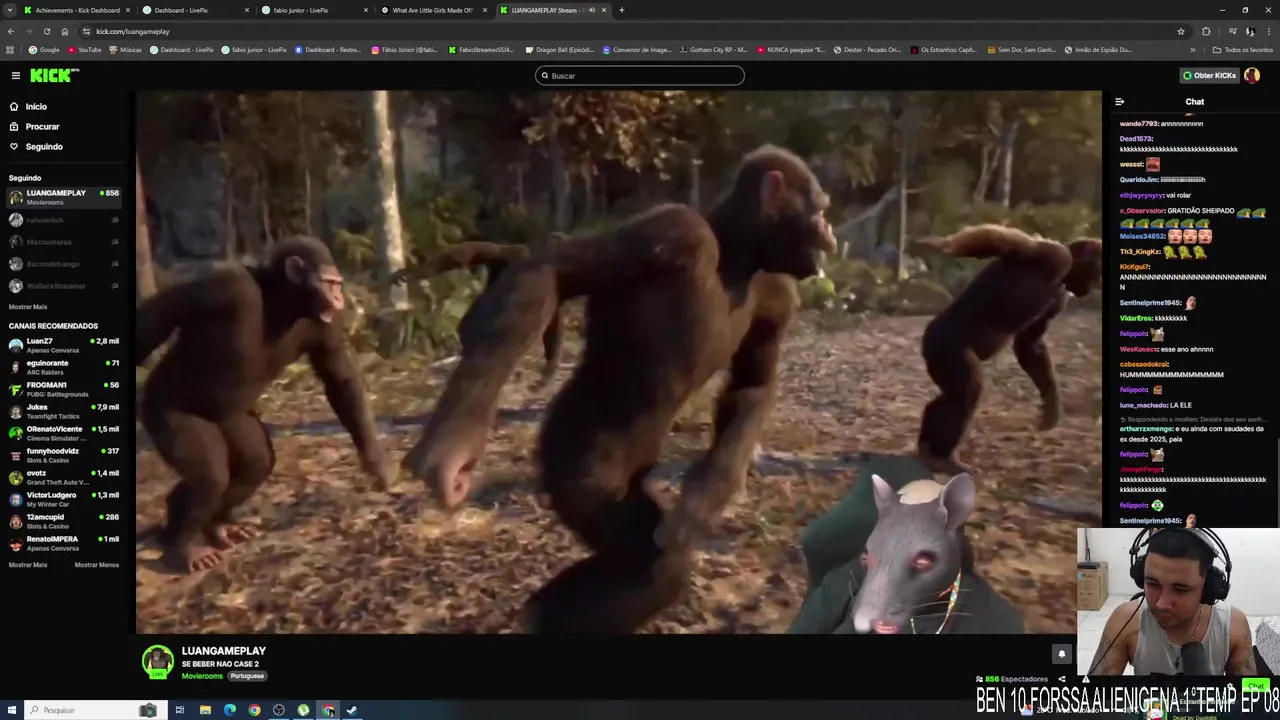The width and height of the screenshot is (1280, 720).
Task: Reload the page
Action: 47,31
